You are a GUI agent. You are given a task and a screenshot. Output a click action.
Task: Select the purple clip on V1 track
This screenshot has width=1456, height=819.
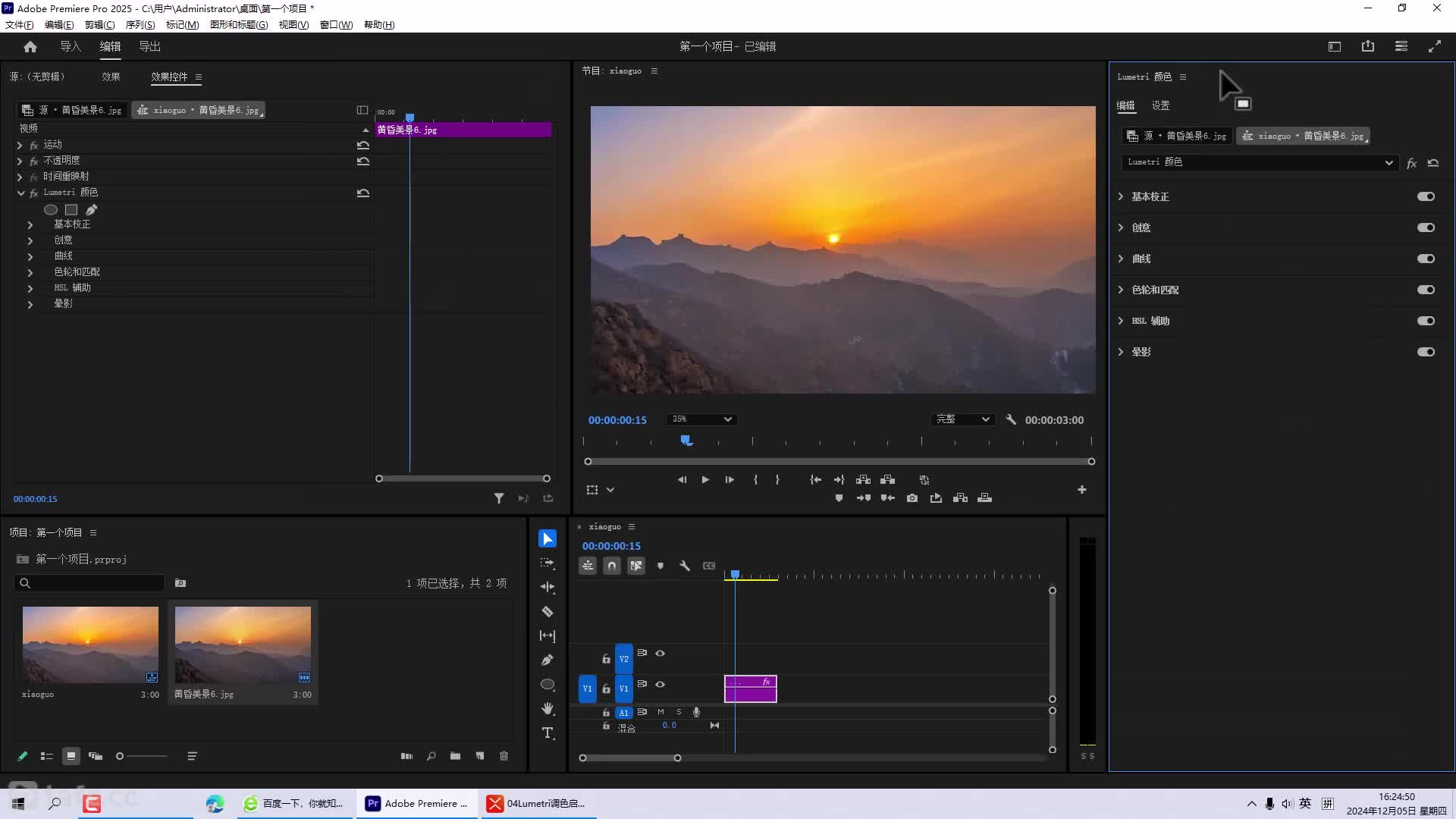tap(751, 689)
